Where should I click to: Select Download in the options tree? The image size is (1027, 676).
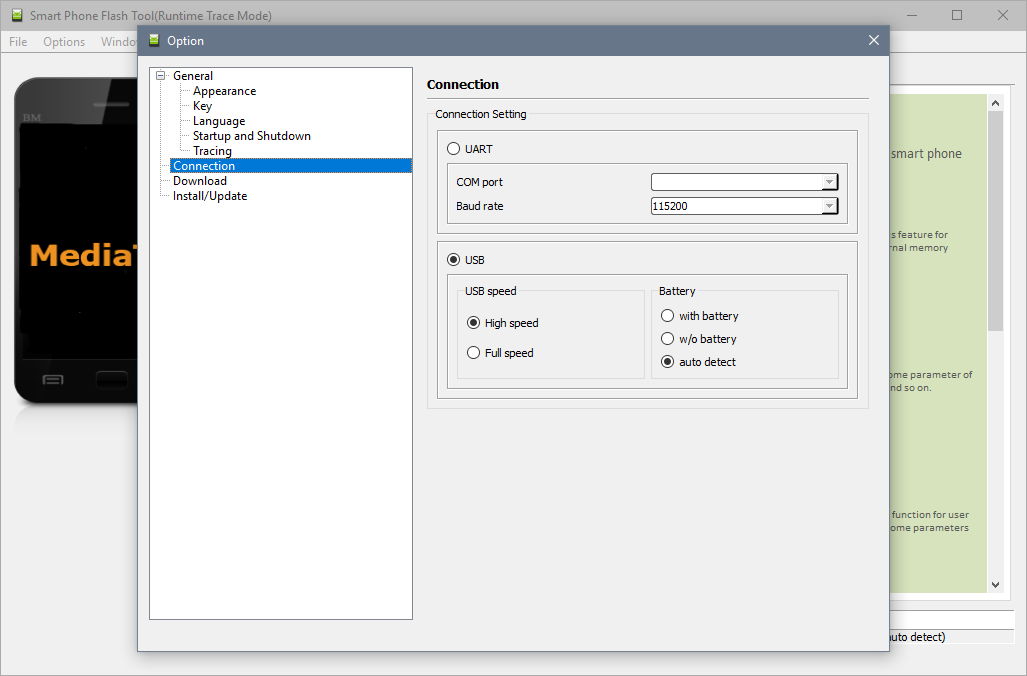coord(199,181)
